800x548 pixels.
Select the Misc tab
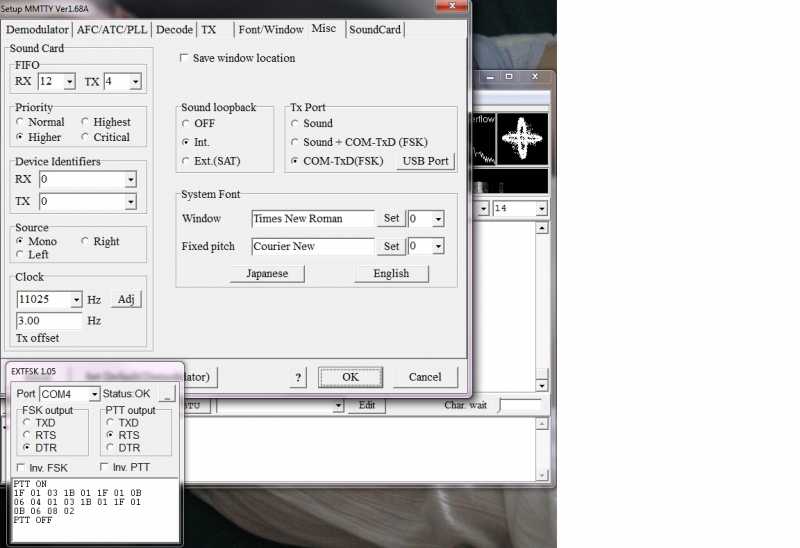pyautogui.click(x=324, y=29)
